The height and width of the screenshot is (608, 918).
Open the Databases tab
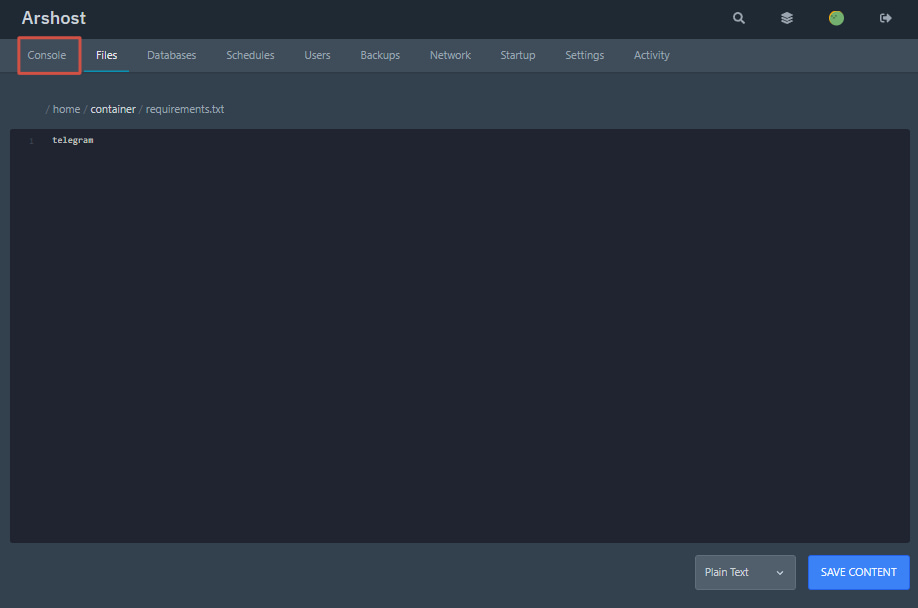pos(172,55)
